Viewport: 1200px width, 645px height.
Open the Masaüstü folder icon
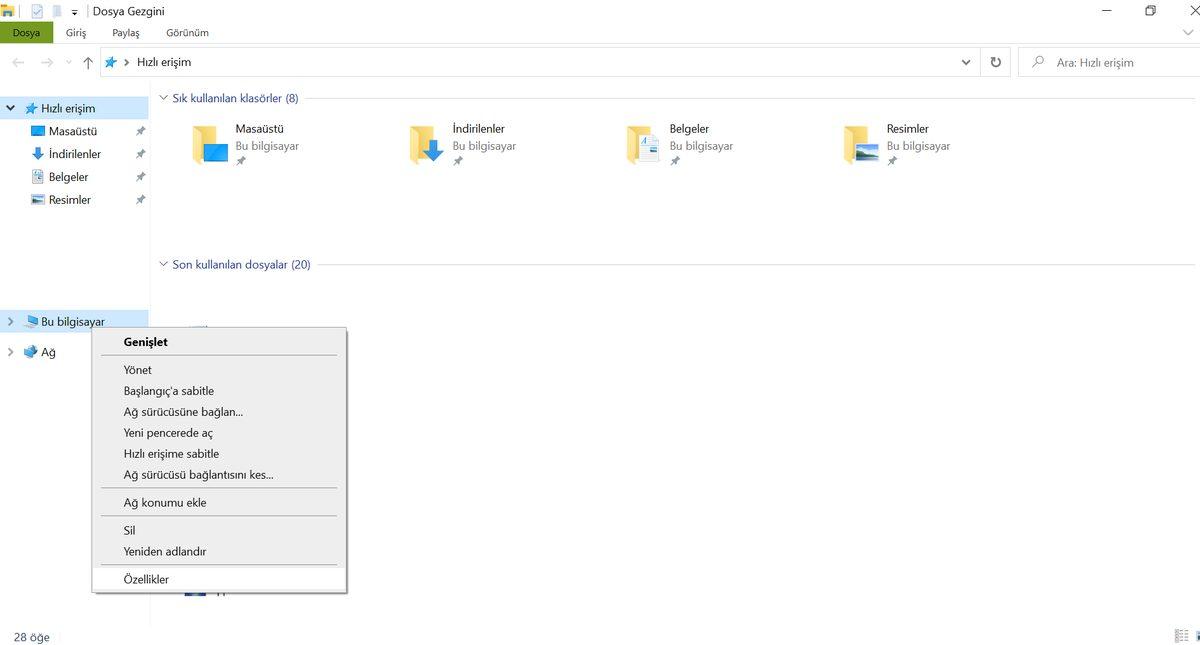point(211,145)
